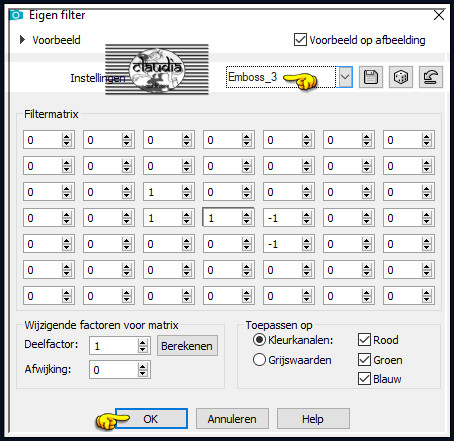
Task: Uncheck the Rood channel
Action: tap(364, 340)
